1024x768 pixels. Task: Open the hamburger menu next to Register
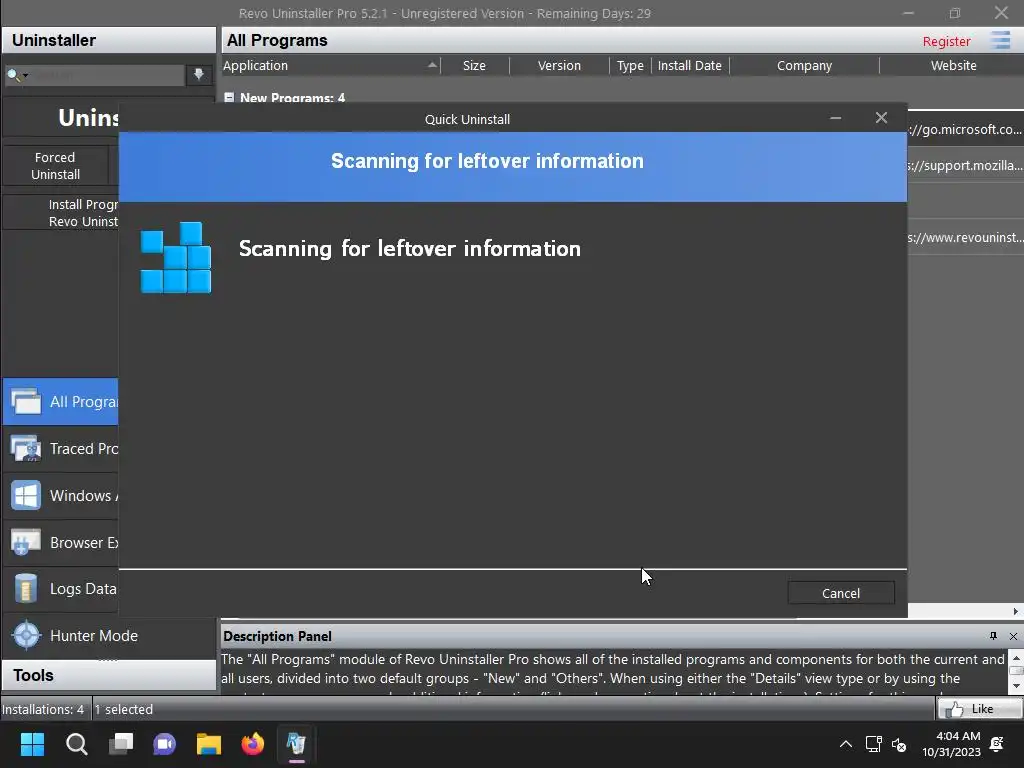click(x=1000, y=40)
